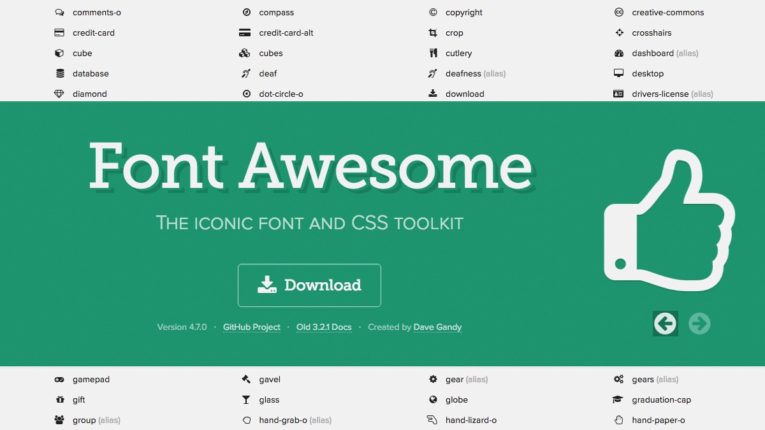Image resolution: width=765 pixels, height=430 pixels.
Task: Click the creative-commons icon
Action: tap(619, 12)
